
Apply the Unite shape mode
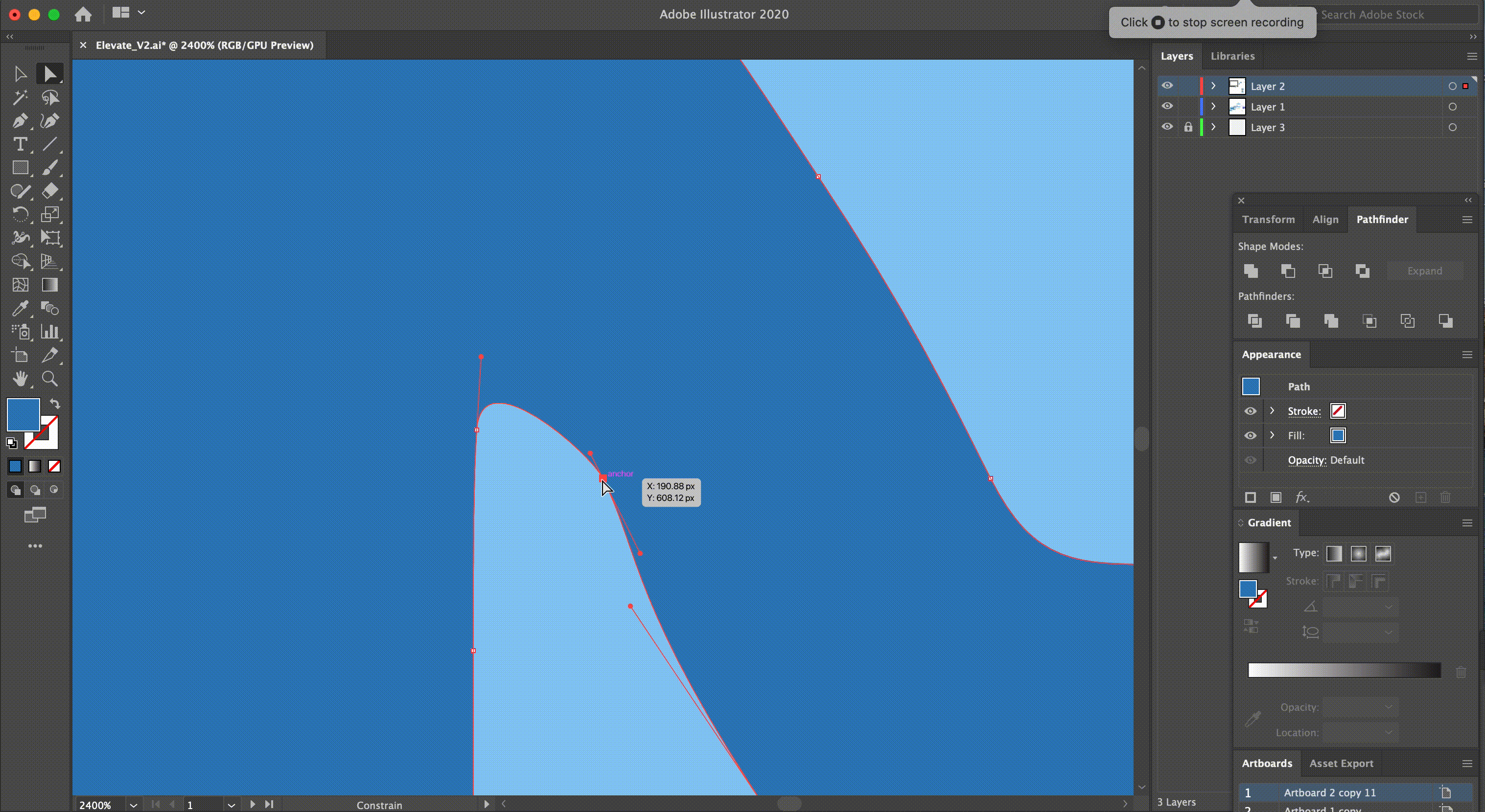pyautogui.click(x=1251, y=271)
